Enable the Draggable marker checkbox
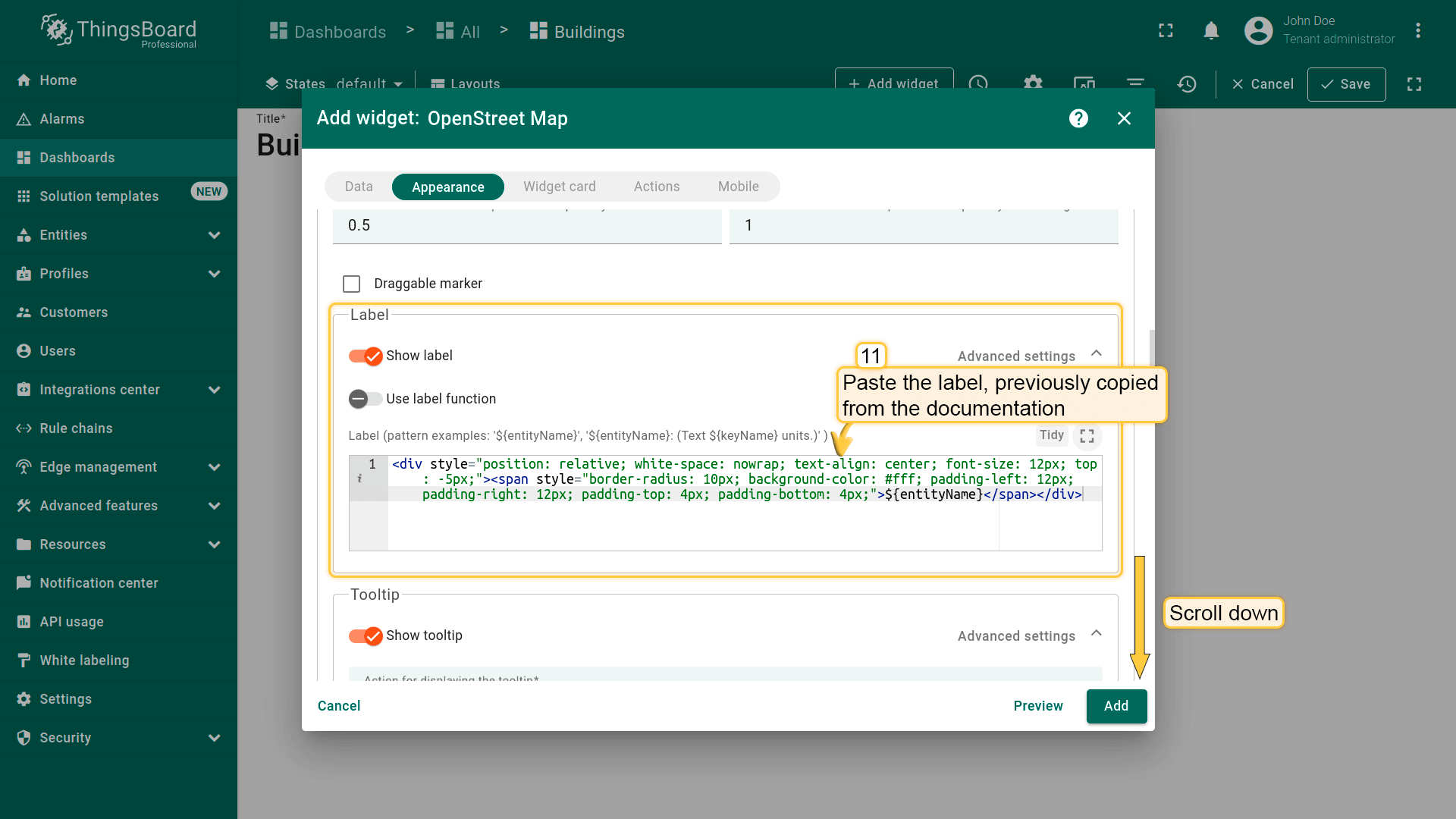 click(351, 284)
